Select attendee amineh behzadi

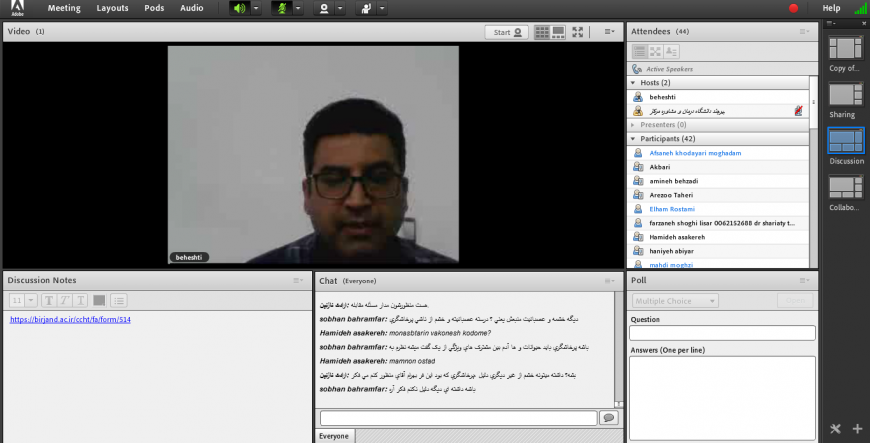pyautogui.click(x=718, y=181)
